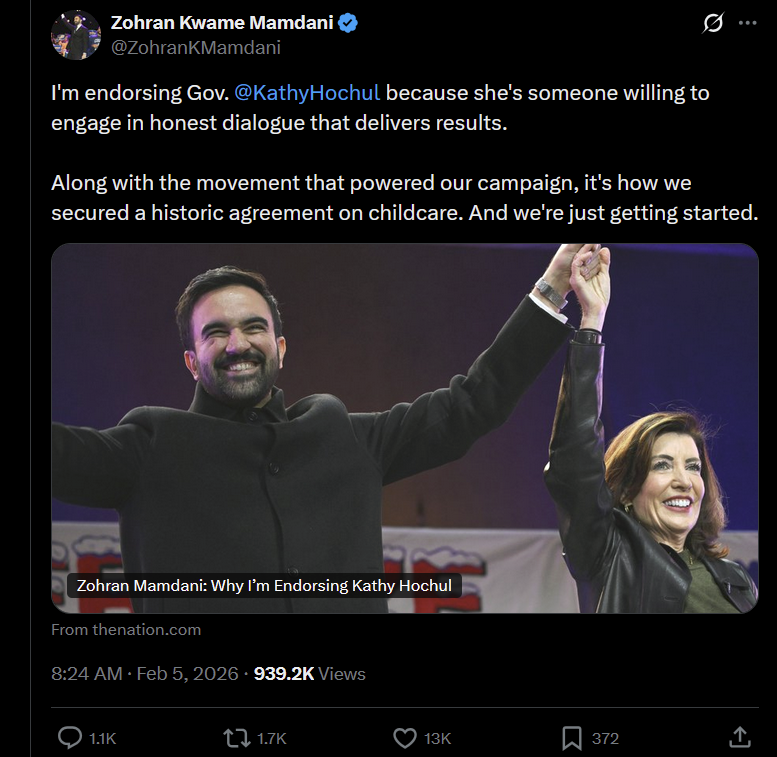The height and width of the screenshot is (757, 777).
Task: Click the 13K likes count
Action: (437, 739)
